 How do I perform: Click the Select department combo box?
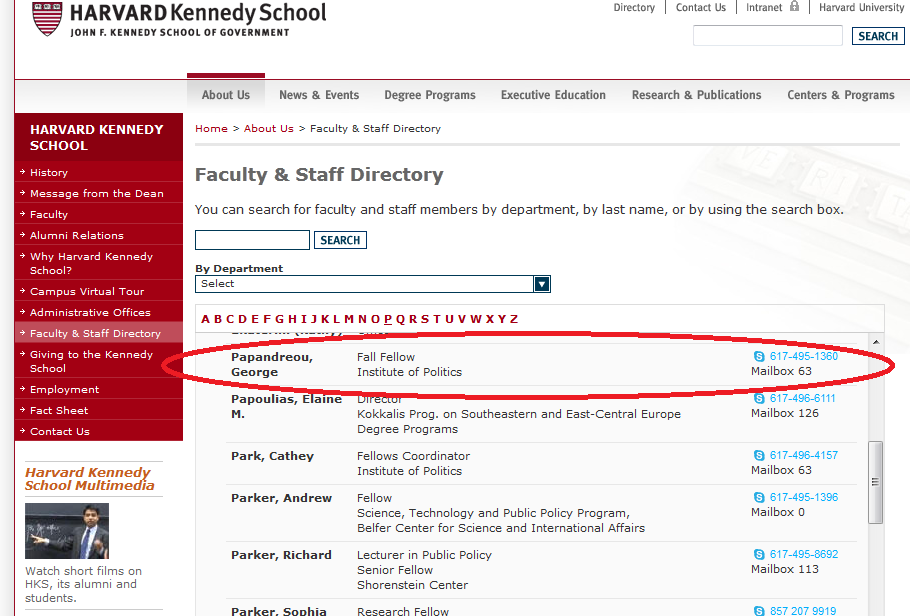coord(373,284)
